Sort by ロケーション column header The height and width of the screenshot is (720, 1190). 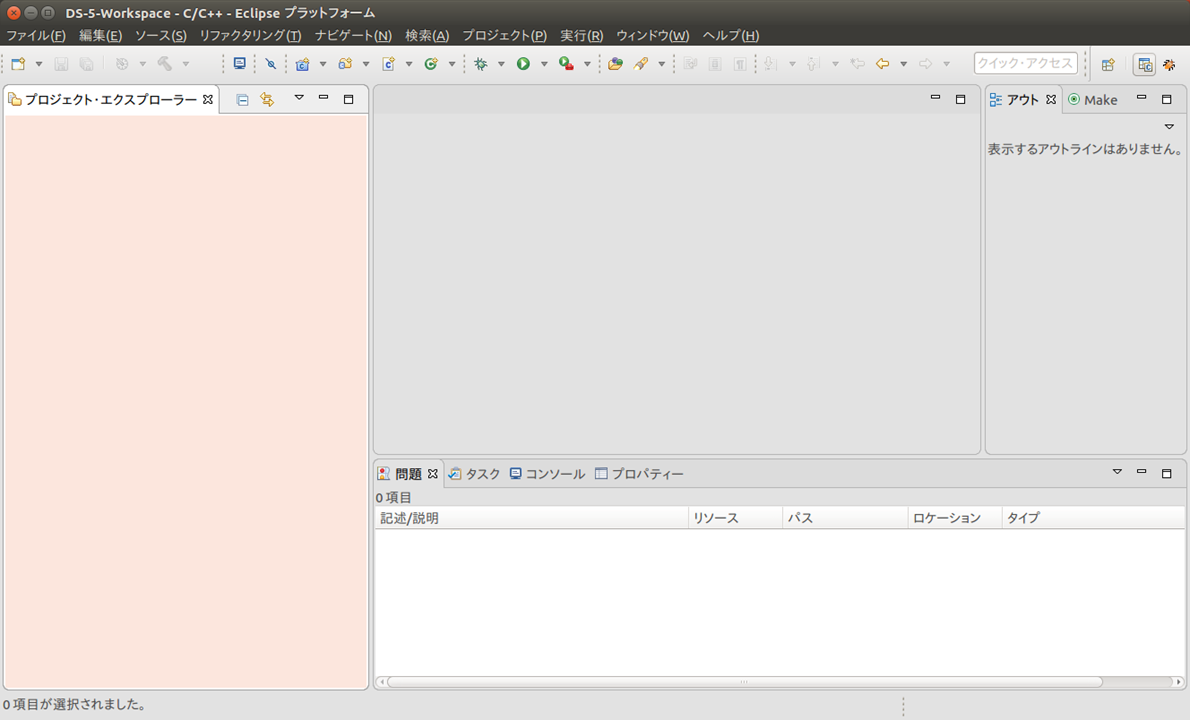[x=955, y=518]
